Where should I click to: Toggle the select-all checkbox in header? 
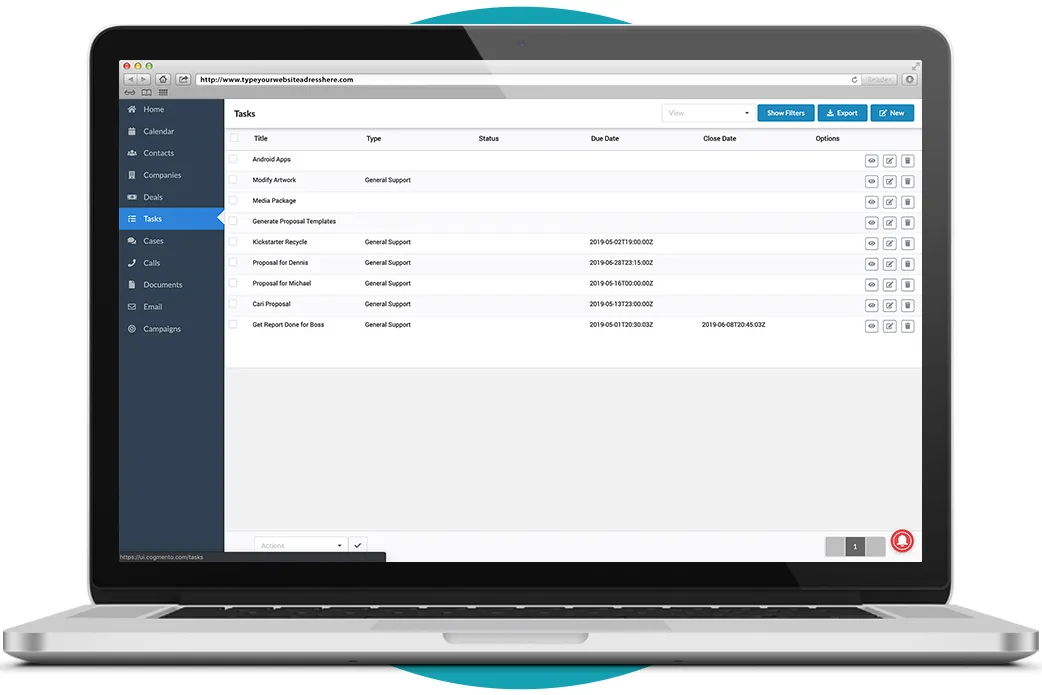(234, 138)
